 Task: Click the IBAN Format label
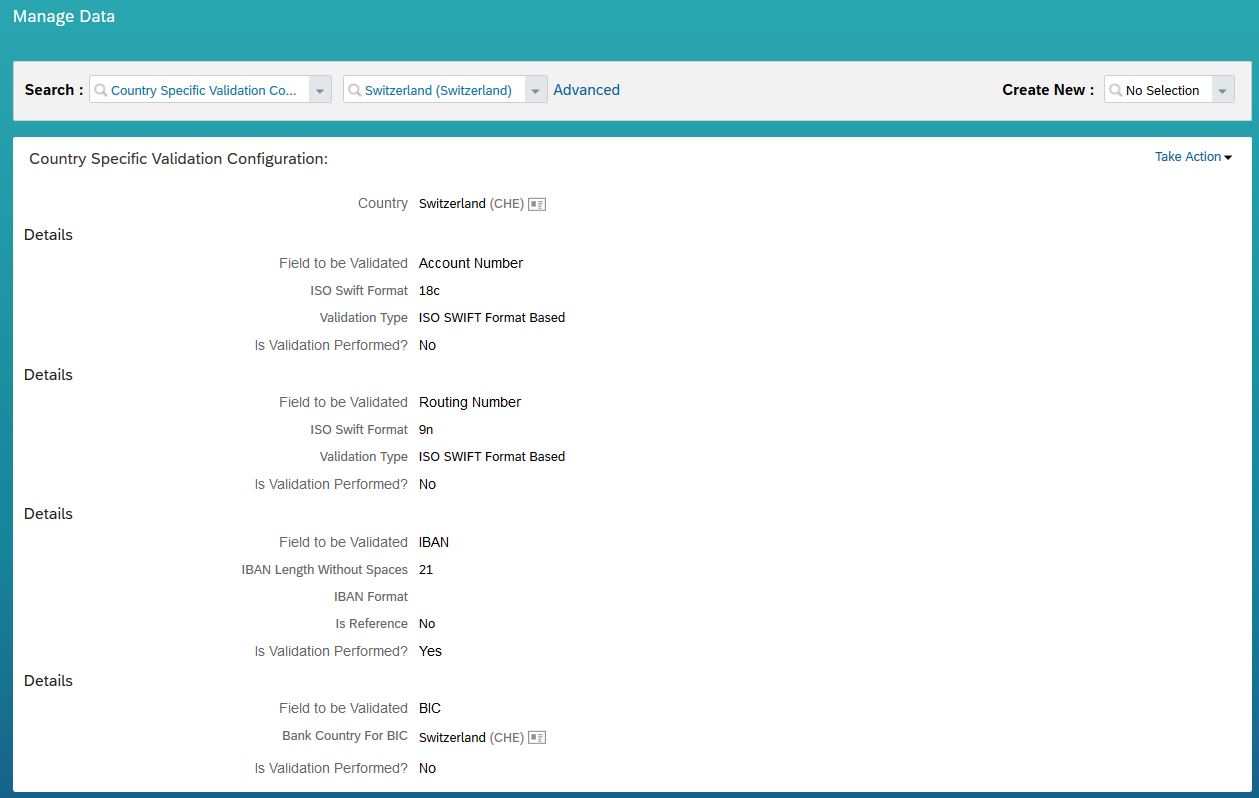click(x=371, y=597)
